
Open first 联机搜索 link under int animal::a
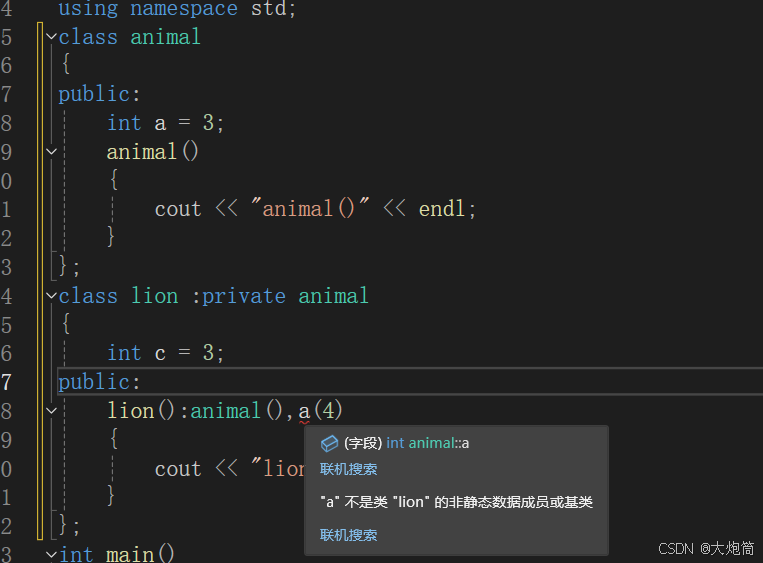[x=348, y=469]
